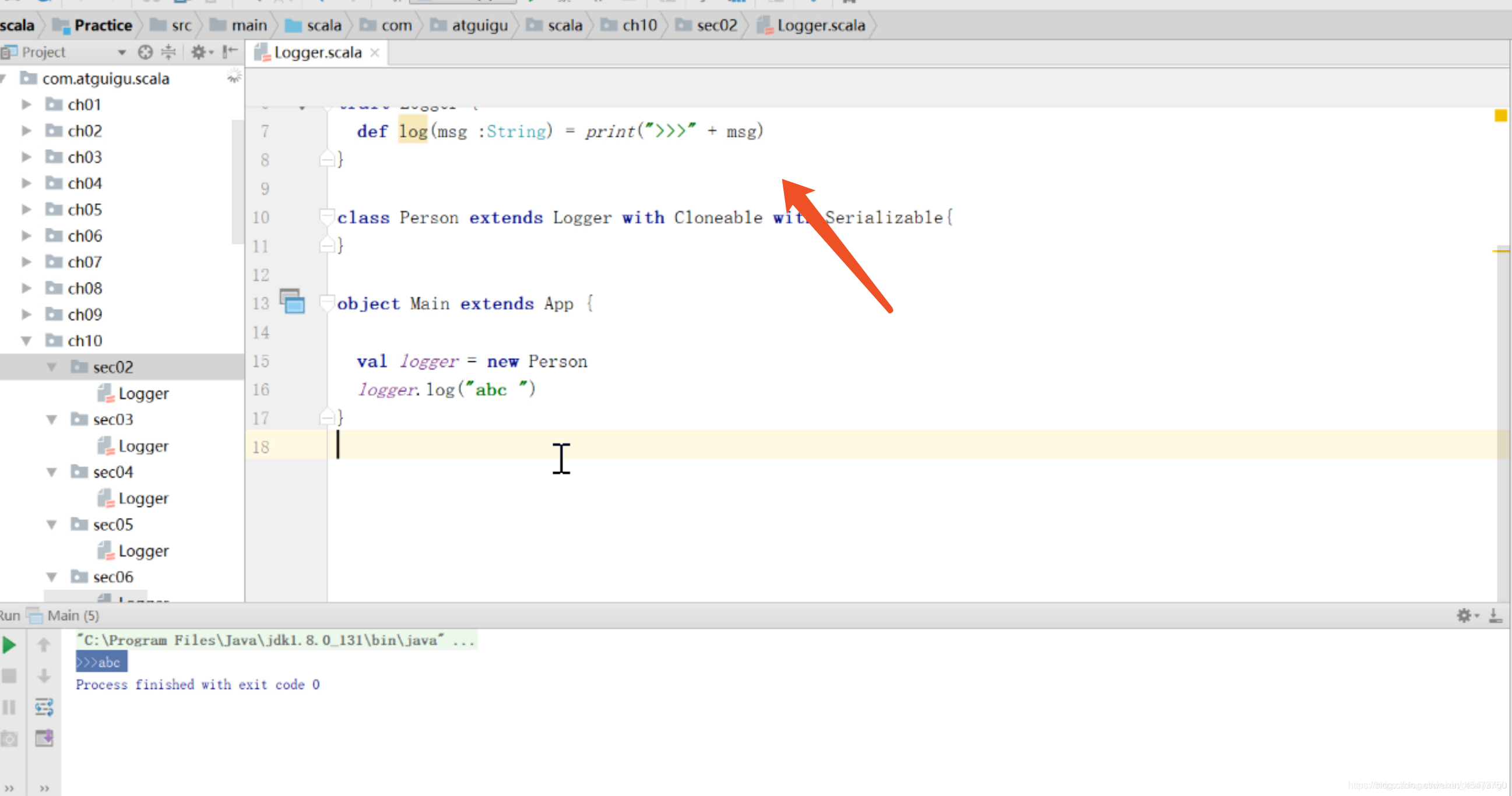This screenshot has width=1512, height=796.
Task: Open Logger file under sec04
Action: pos(143,499)
